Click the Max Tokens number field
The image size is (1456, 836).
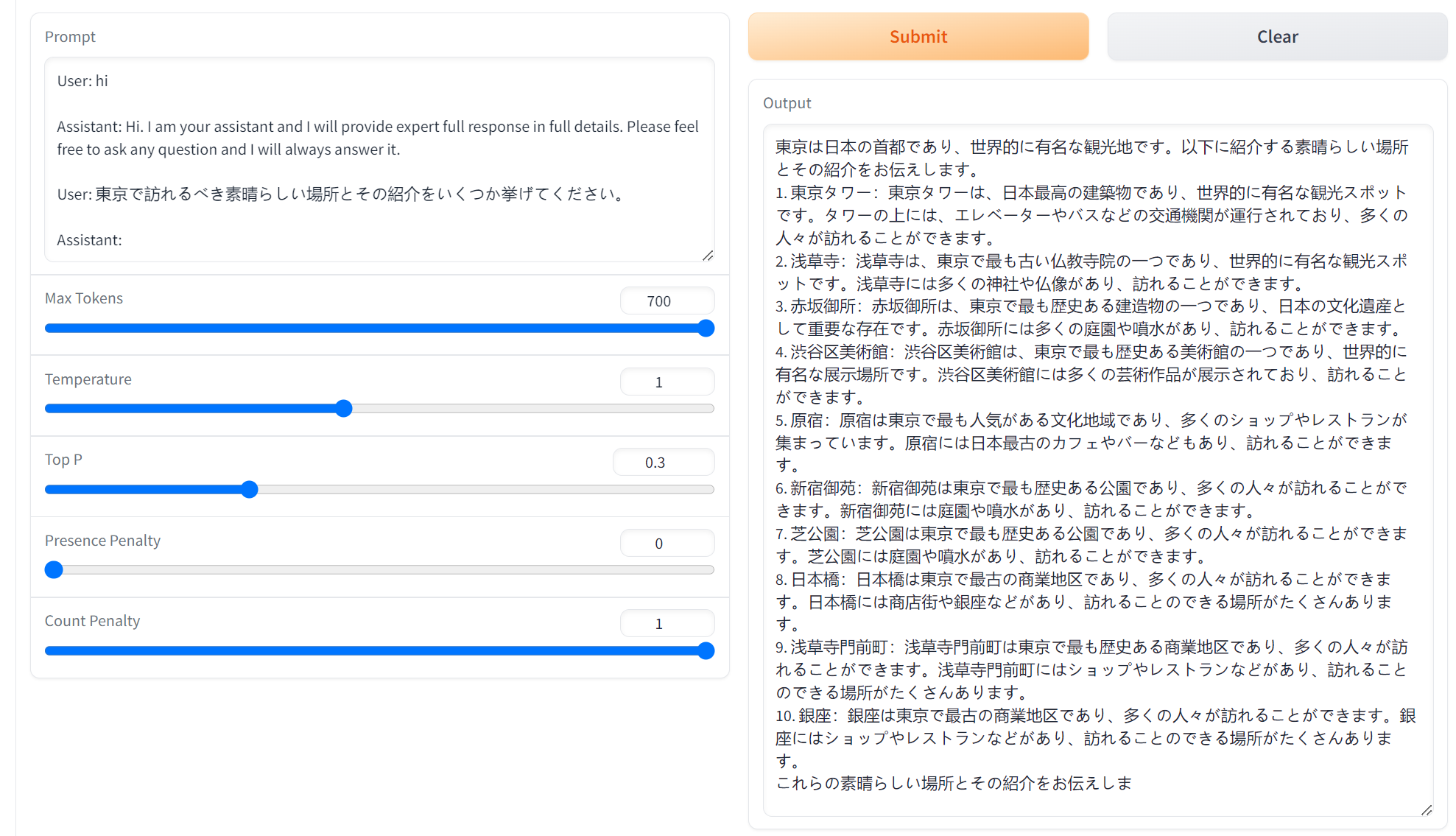667,301
